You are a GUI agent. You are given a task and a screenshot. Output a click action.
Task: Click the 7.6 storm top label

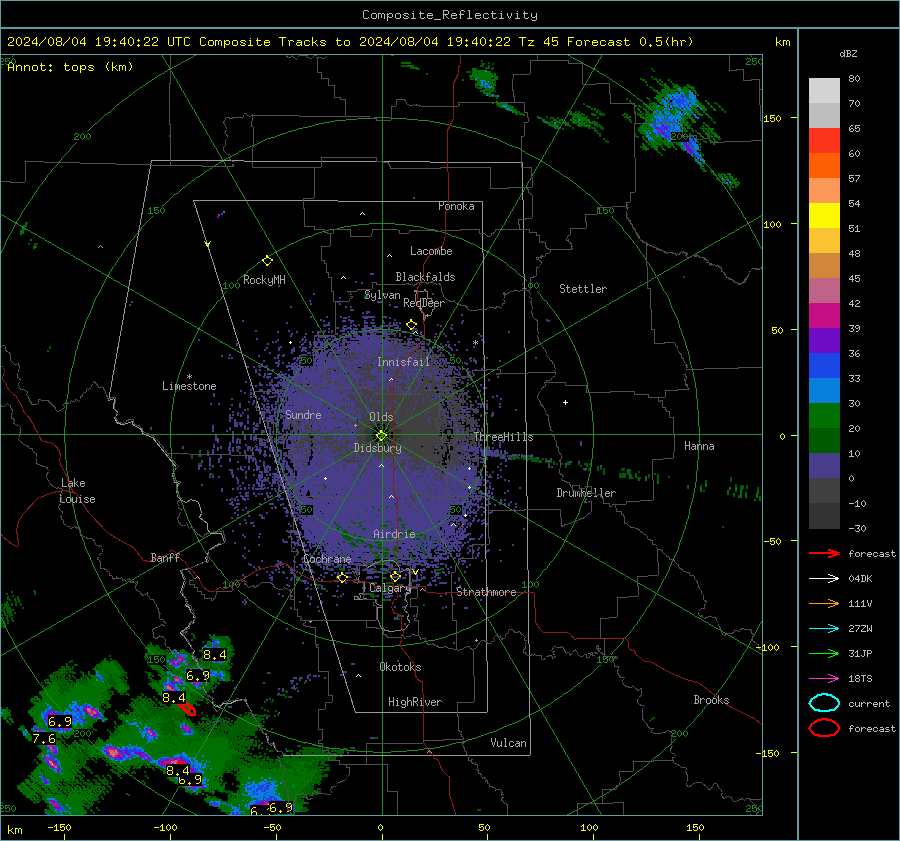(44, 738)
